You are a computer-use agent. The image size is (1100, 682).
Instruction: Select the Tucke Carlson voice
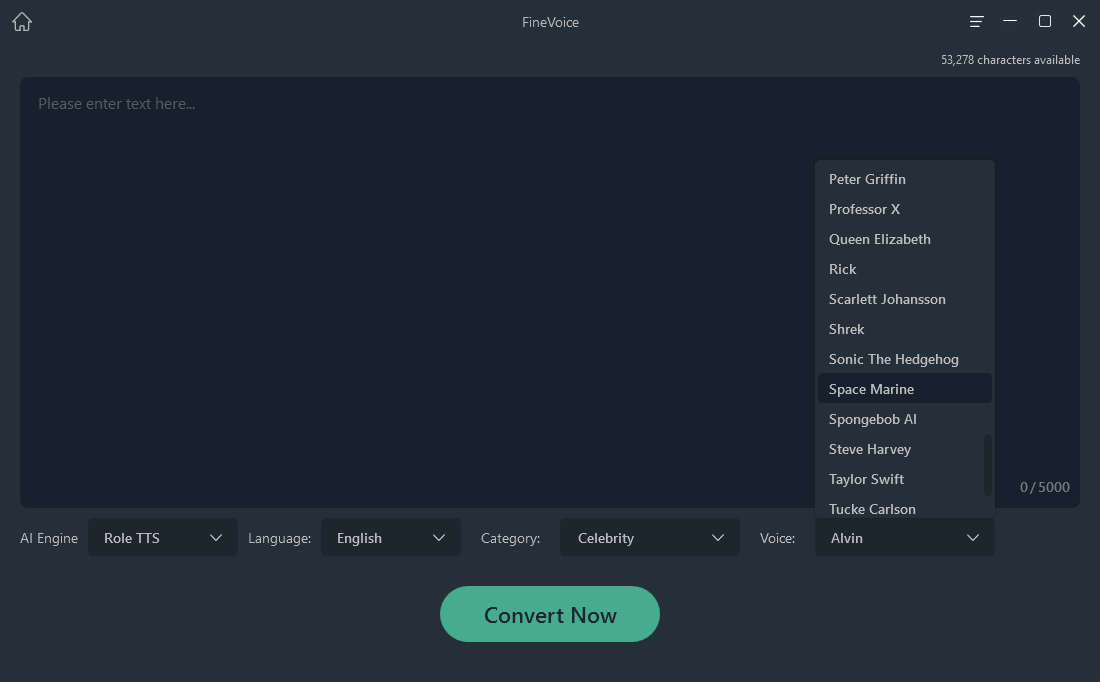point(904,508)
